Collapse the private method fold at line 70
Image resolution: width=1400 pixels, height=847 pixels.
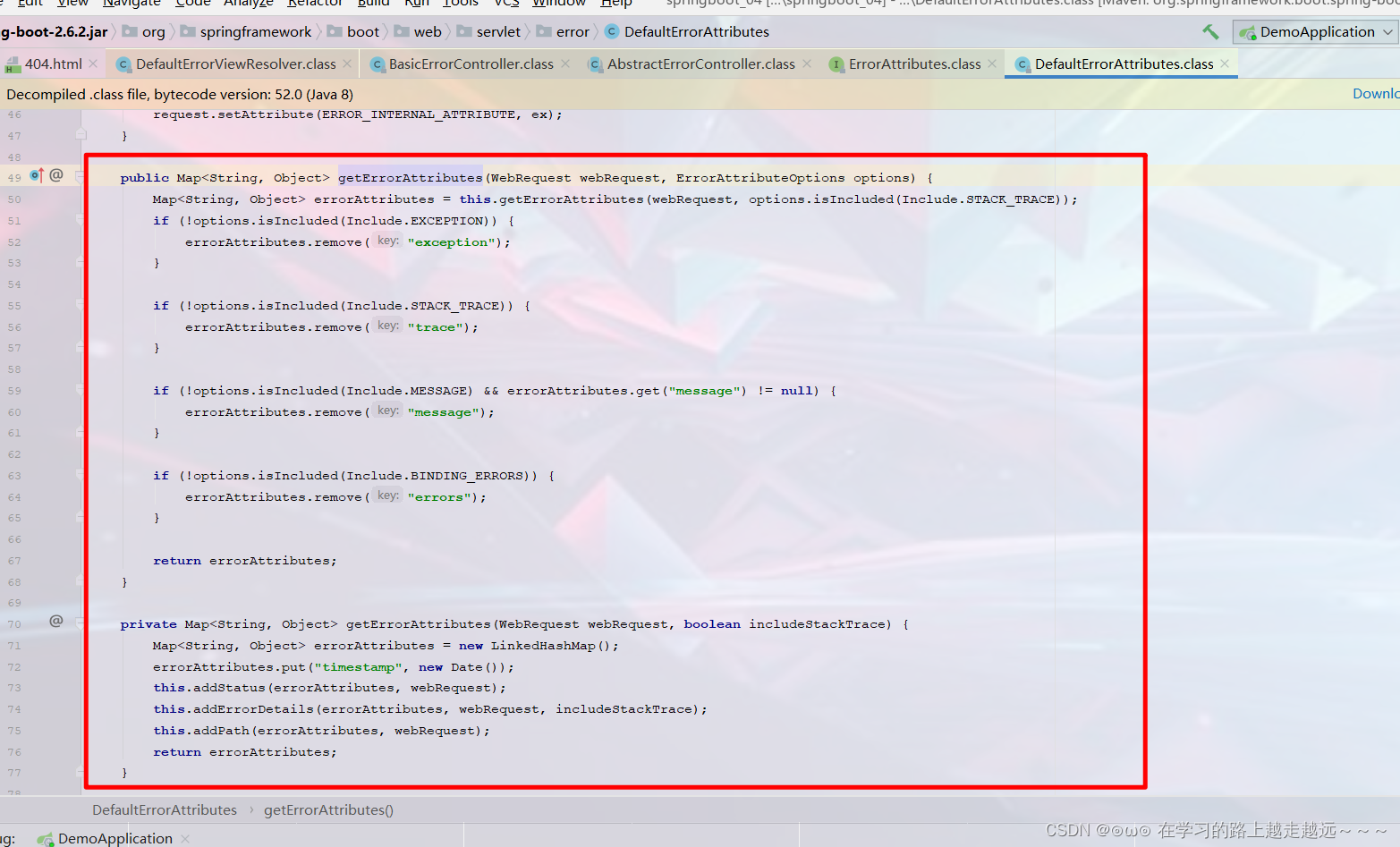point(81,623)
